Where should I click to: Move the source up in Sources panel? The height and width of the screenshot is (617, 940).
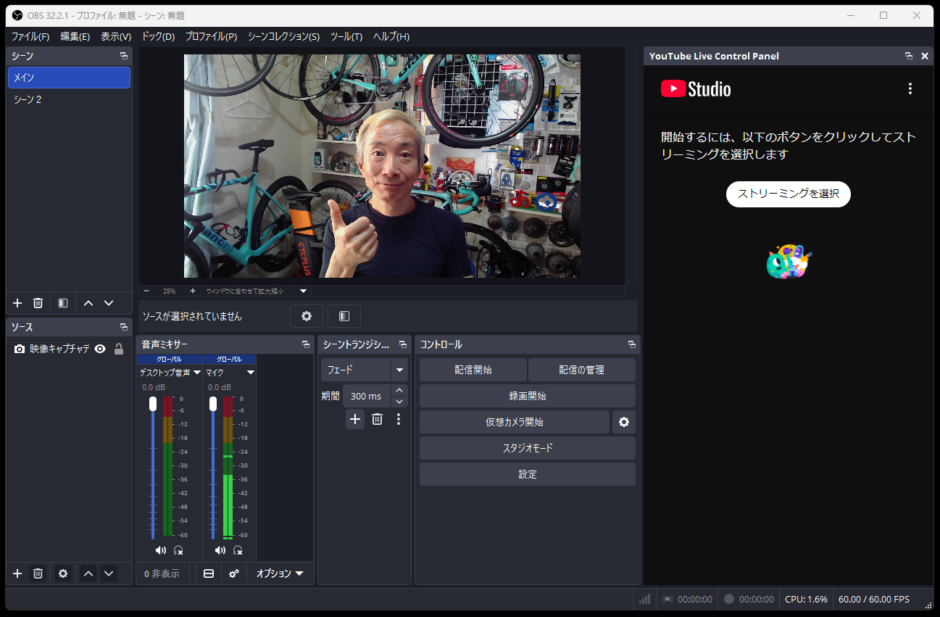point(88,574)
